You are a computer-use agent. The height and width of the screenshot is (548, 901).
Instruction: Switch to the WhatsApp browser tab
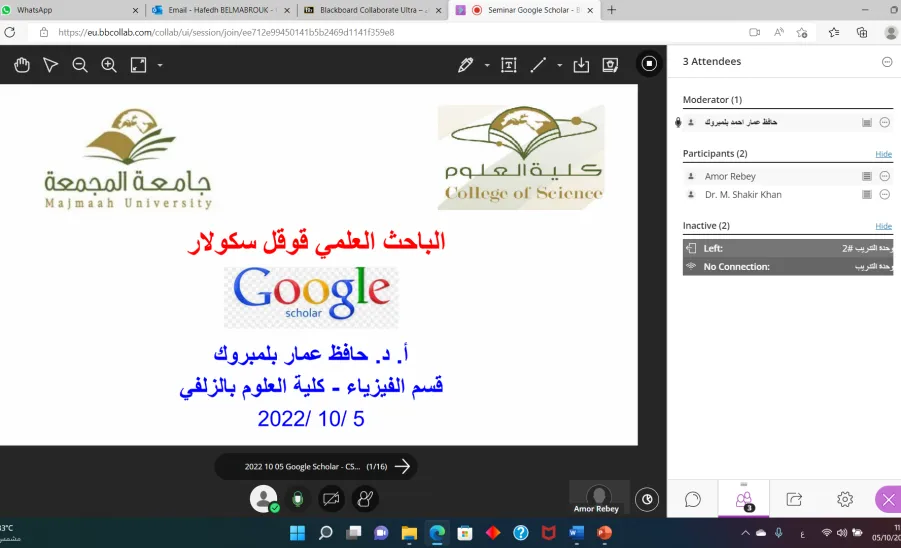point(71,10)
